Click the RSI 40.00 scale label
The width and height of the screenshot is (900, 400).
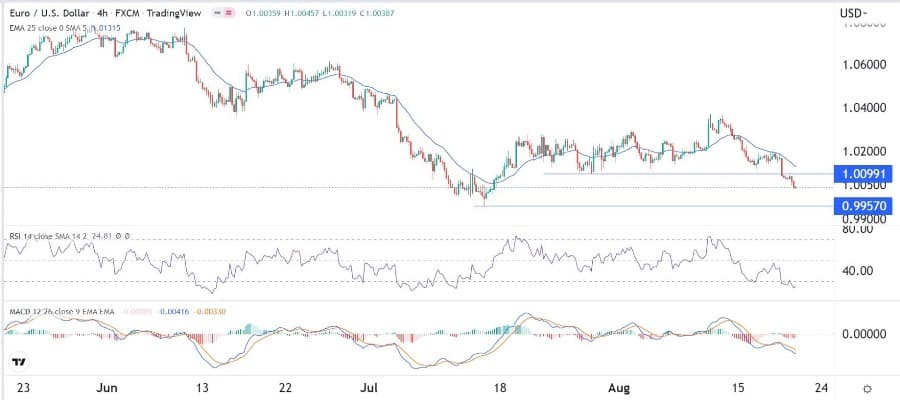pos(858,270)
